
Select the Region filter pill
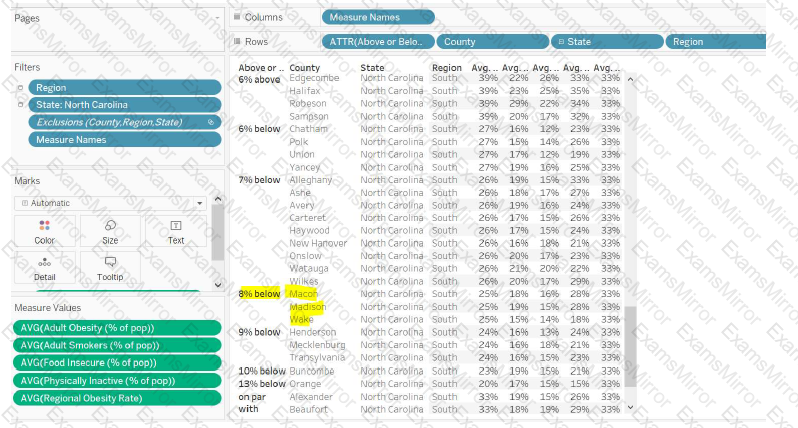click(125, 88)
